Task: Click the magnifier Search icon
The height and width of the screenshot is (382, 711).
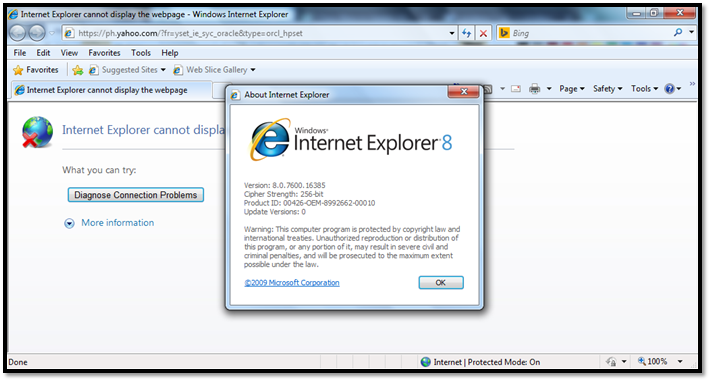Action: [678, 32]
